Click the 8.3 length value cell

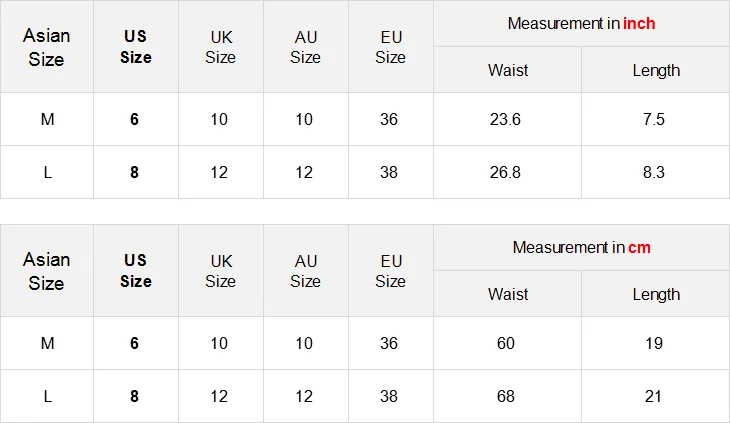(x=654, y=172)
